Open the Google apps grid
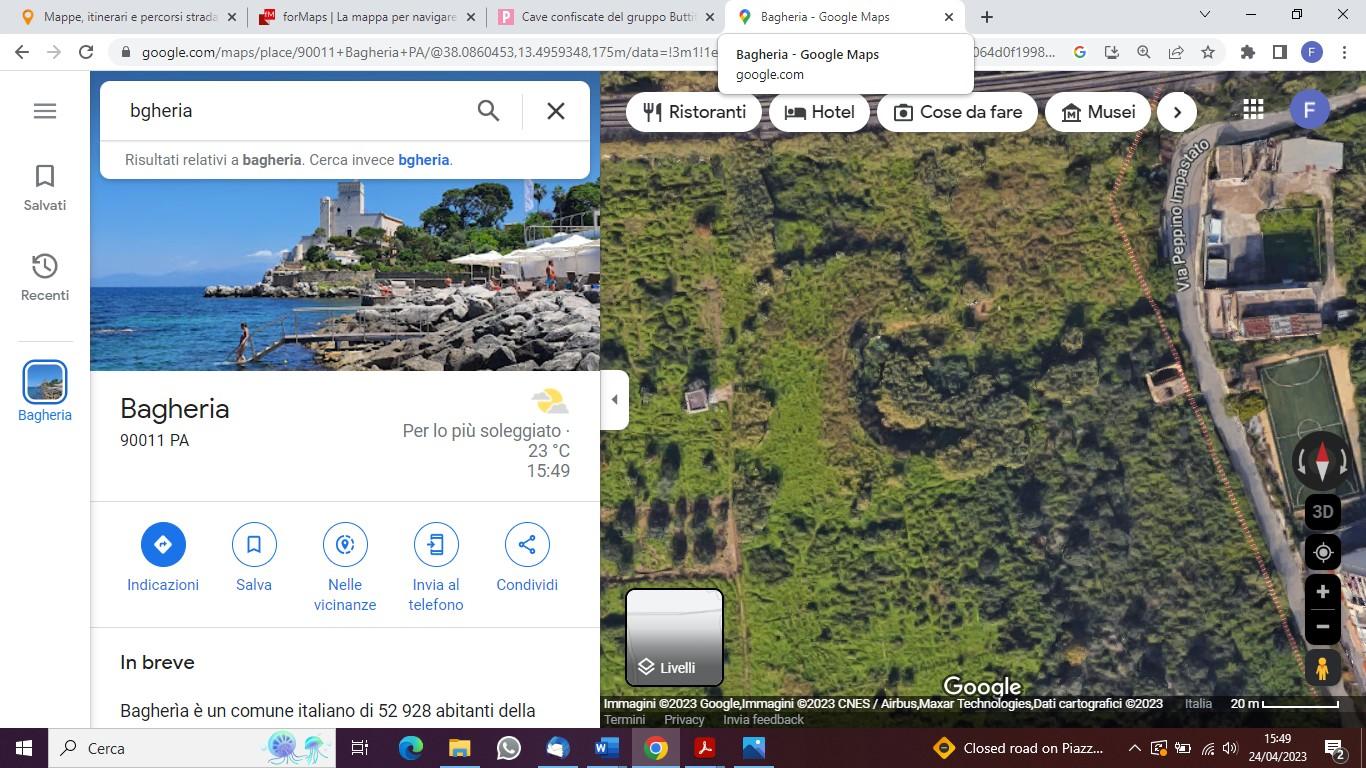Viewport: 1366px width, 768px height. (x=1253, y=109)
